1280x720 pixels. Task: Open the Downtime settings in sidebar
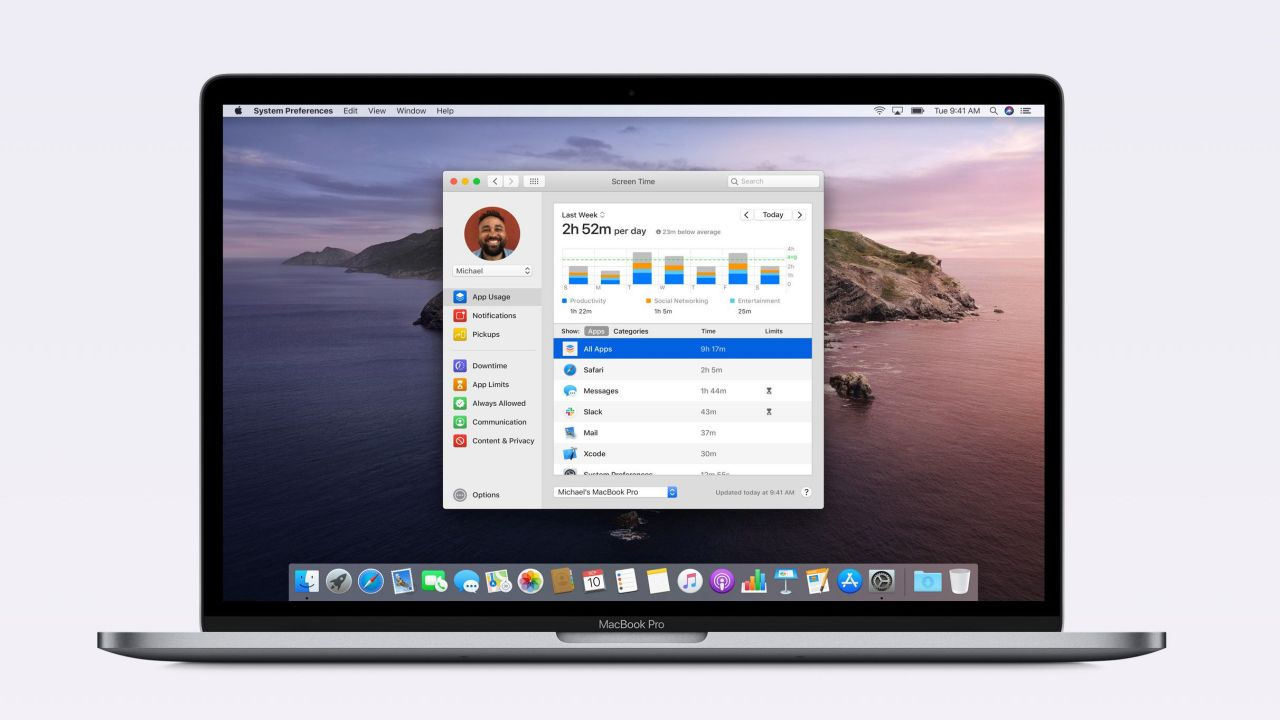tap(494, 366)
